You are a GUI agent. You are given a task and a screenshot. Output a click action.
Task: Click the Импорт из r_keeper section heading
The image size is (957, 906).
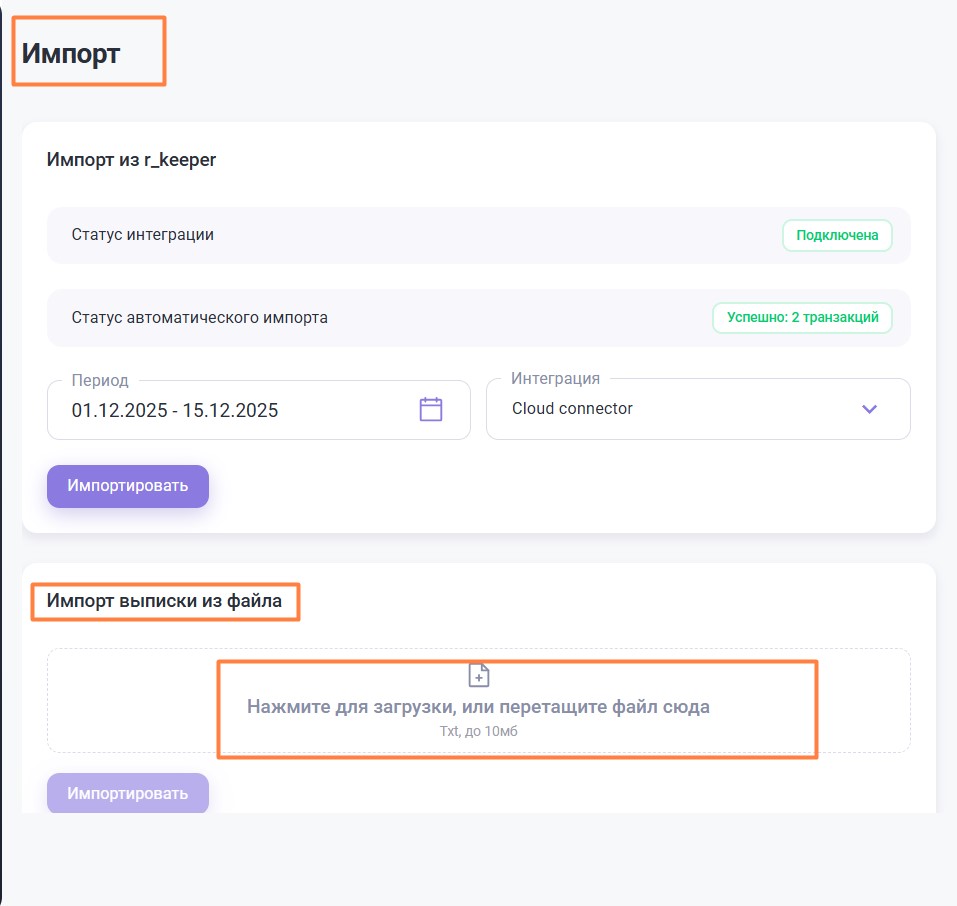click(131, 160)
